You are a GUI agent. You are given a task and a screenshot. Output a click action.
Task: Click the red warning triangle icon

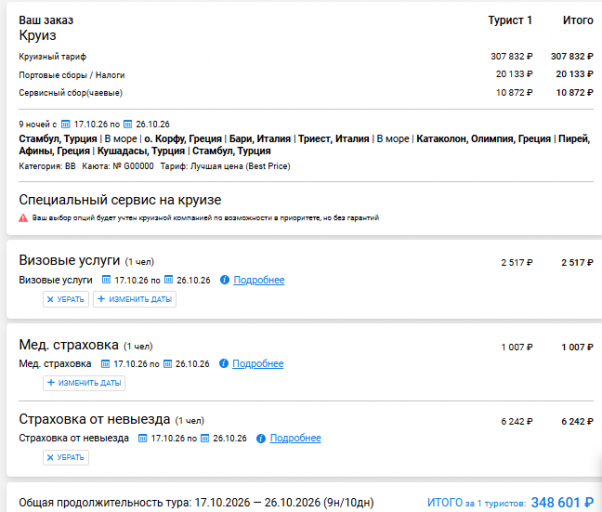click(23, 218)
